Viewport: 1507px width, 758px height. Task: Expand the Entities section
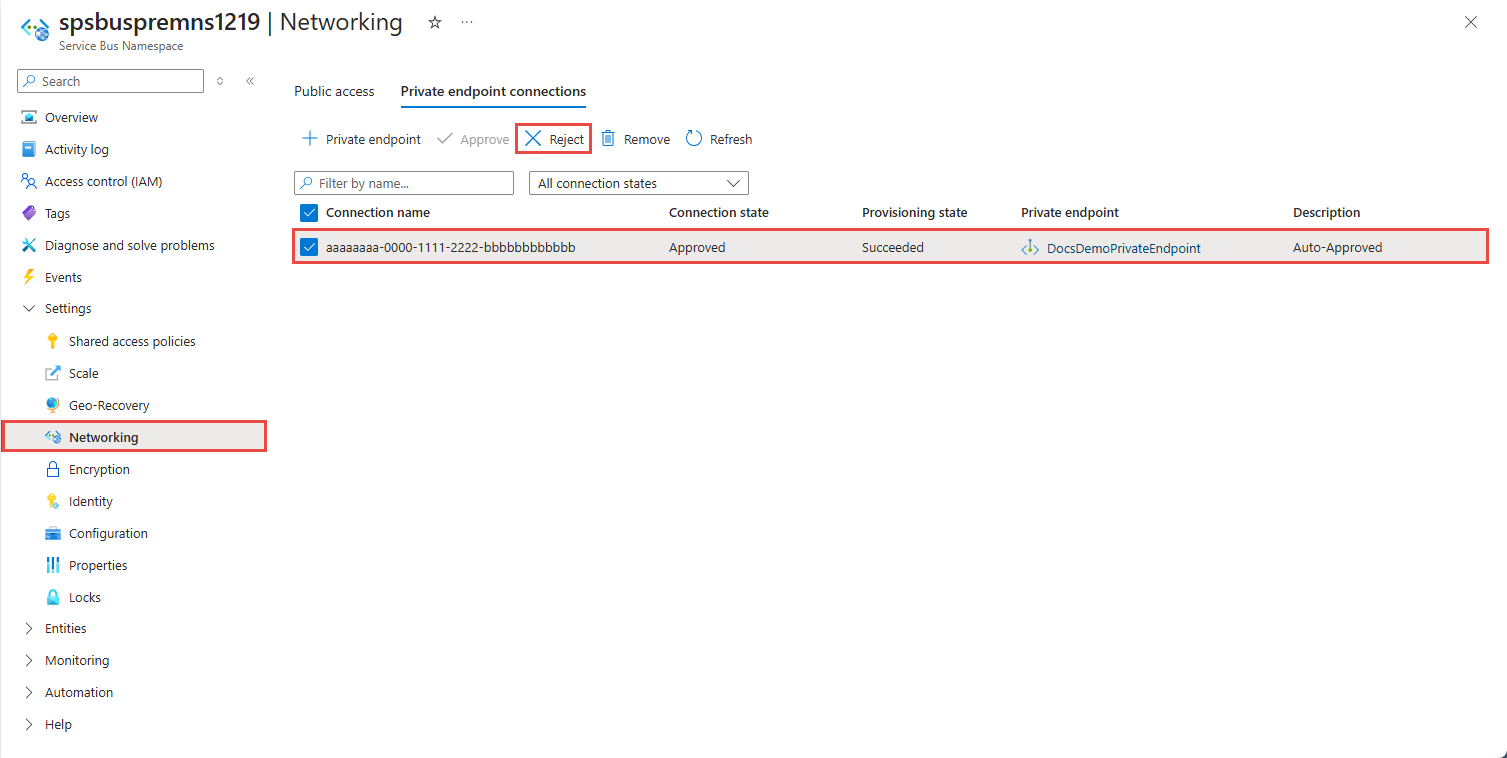point(28,628)
